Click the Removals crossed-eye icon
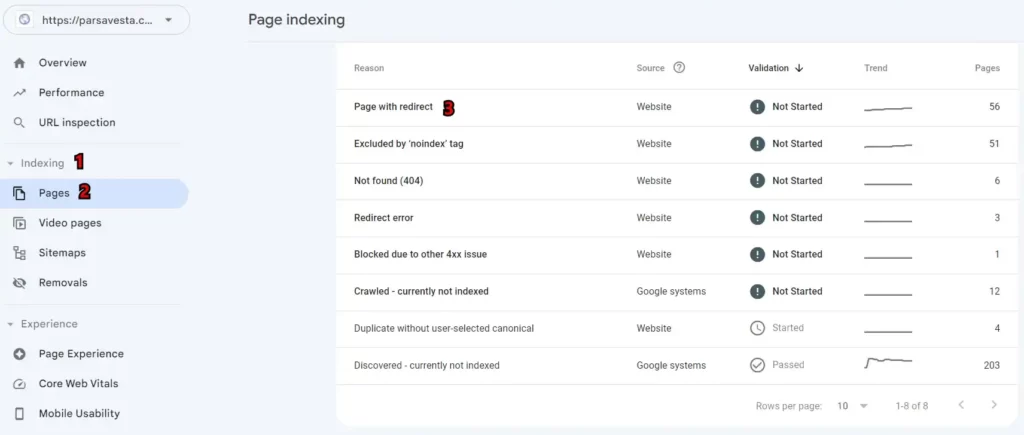The width and height of the screenshot is (1024, 435). [20, 283]
